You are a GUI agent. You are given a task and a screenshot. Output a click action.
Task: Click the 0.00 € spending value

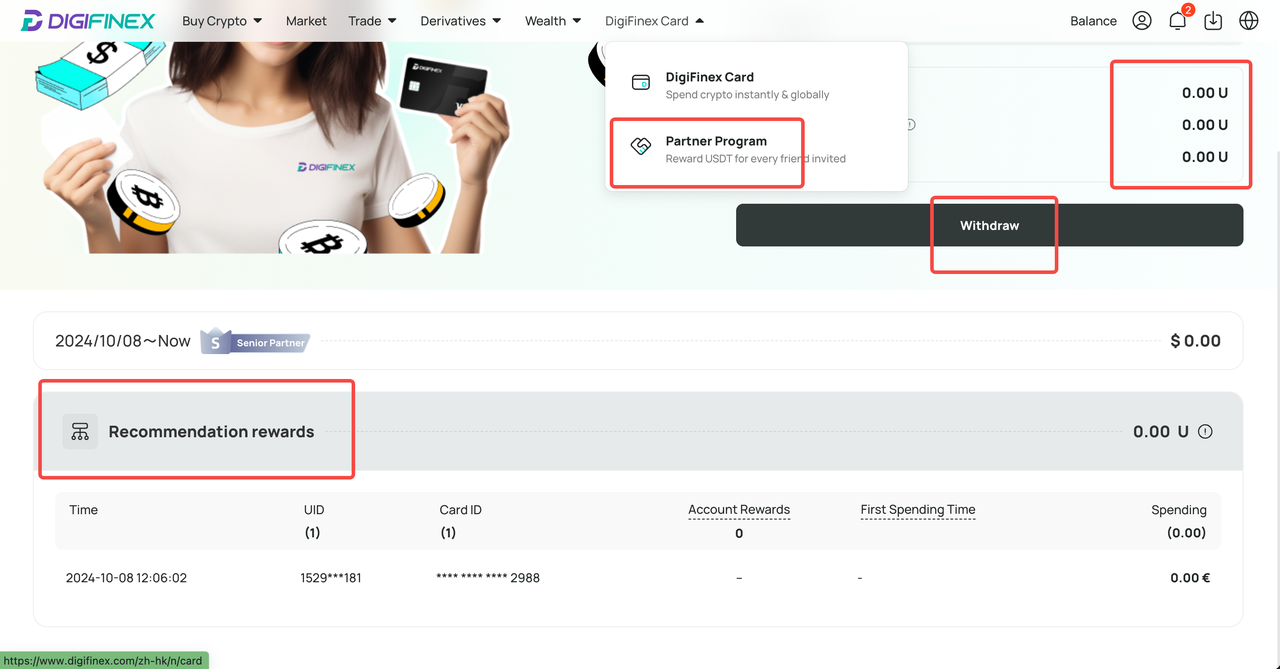pyautogui.click(x=1190, y=578)
